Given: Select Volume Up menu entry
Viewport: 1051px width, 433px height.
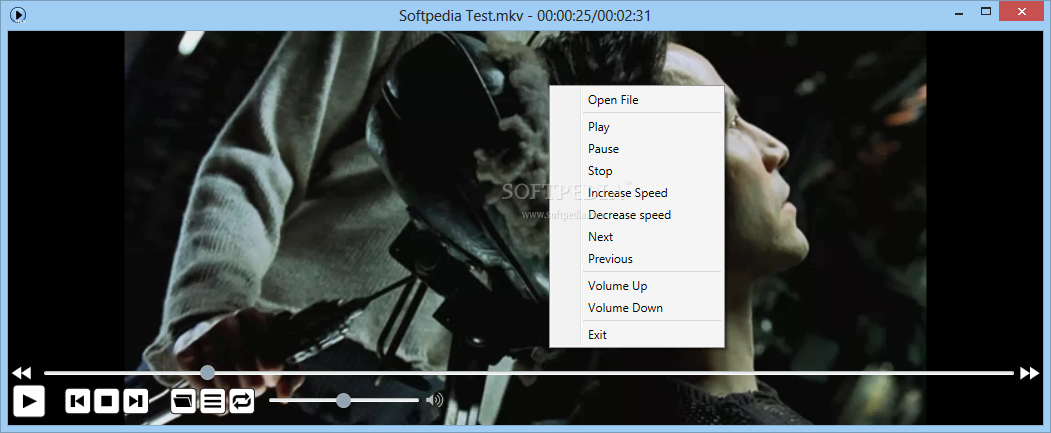Looking at the screenshot, I should tap(637, 286).
